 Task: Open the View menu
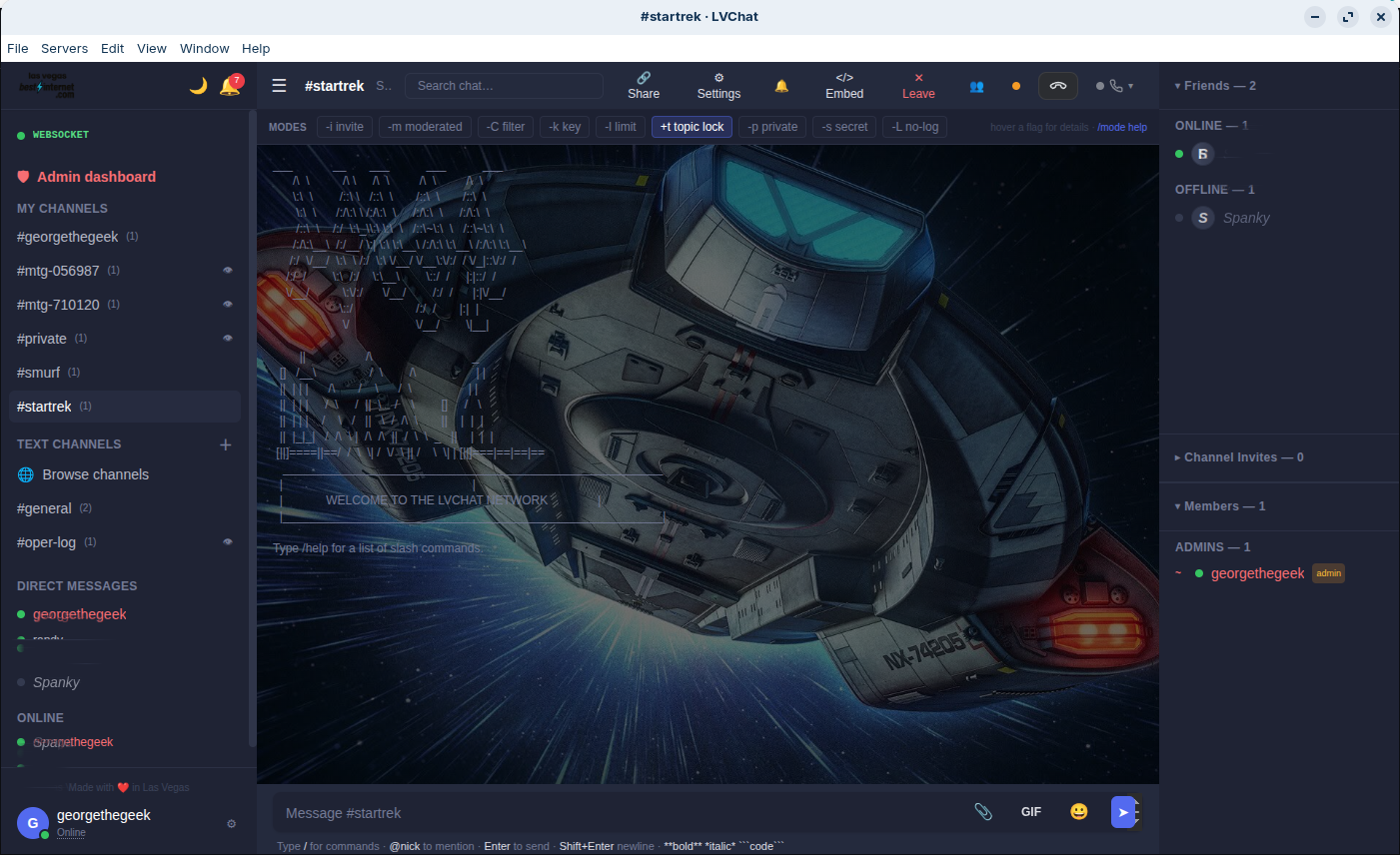(x=152, y=48)
